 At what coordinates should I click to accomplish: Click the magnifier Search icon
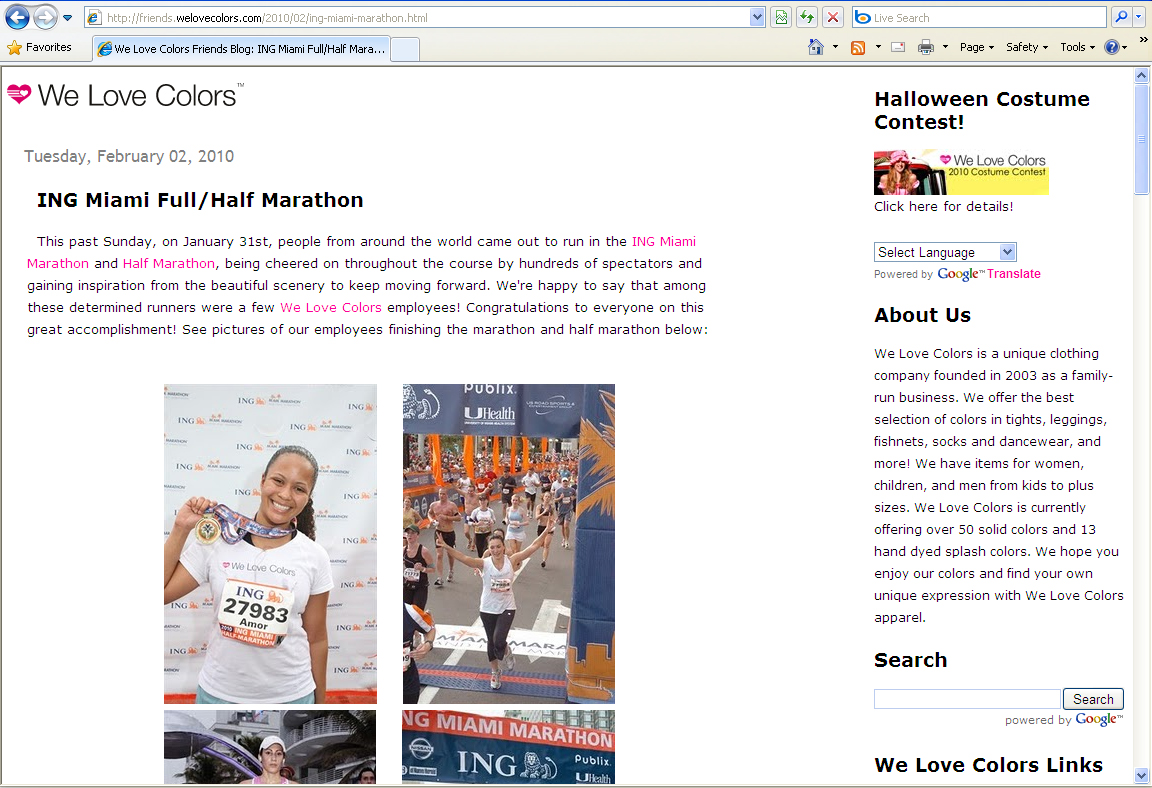pyautogui.click(x=1121, y=17)
